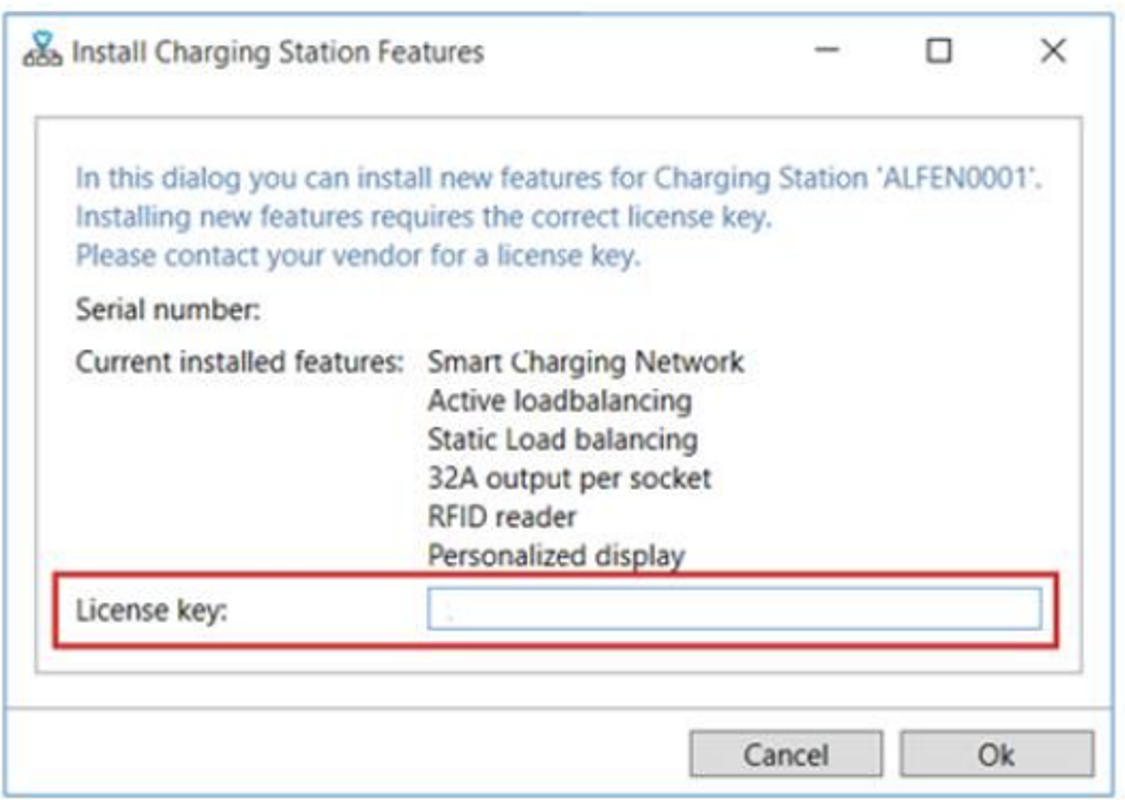Select 'Smart Charging Network' feature text

[x=585, y=361]
